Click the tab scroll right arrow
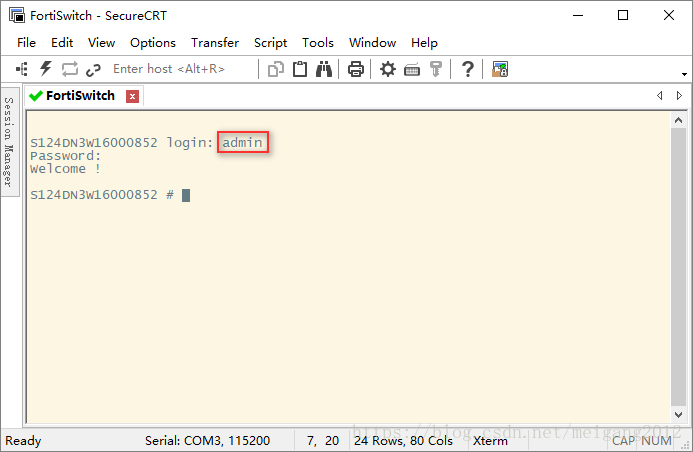The width and height of the screenshot is (693, 452). [x=679, y=95]
